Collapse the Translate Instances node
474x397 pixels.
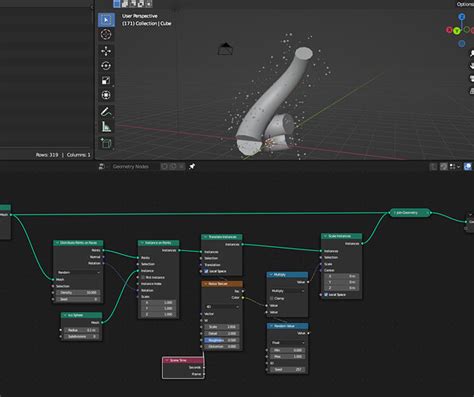click(205, 237)
